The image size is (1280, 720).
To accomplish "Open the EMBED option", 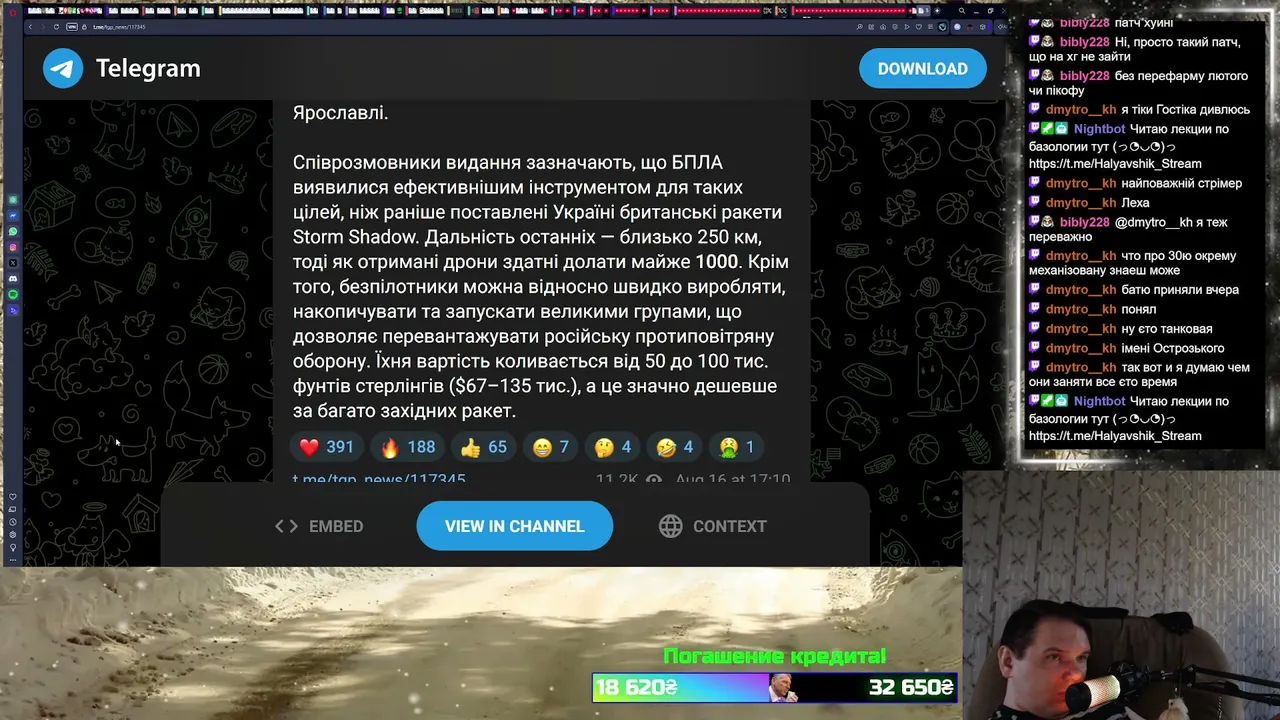I will (319, 526).
